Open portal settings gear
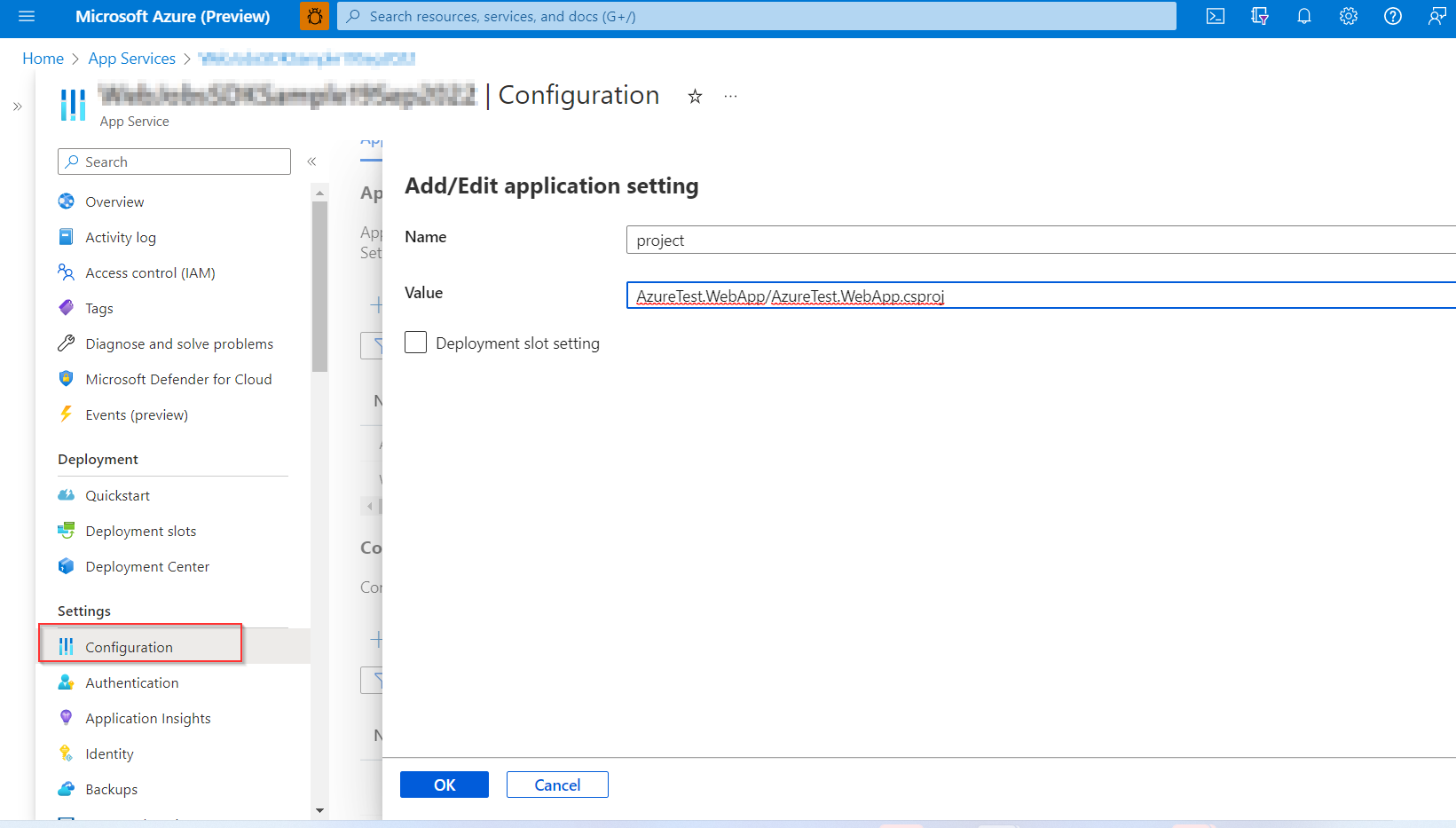 coord(1349,16)
